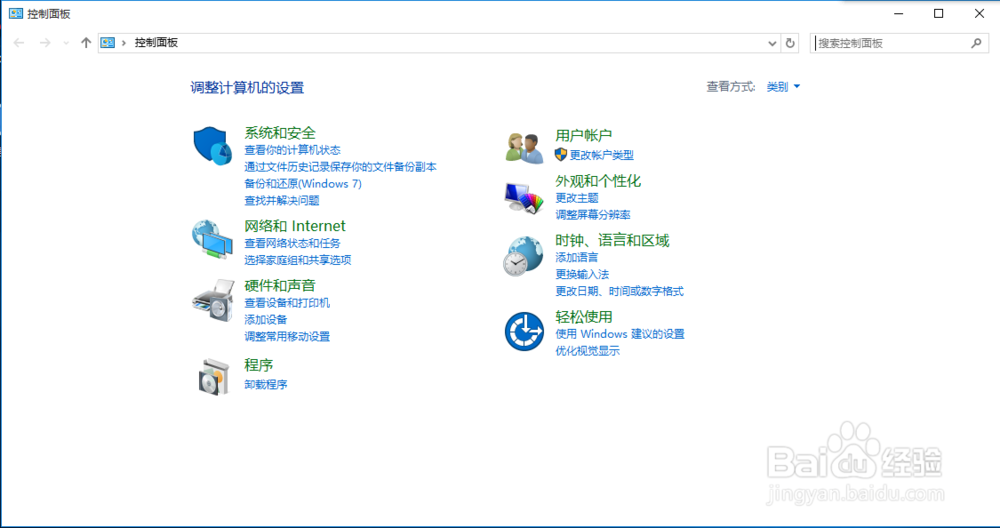Screen dimensions: 1000x528
Task: Click the back navigation arrow
Action: pyautogui.click(x=19, y=43)
